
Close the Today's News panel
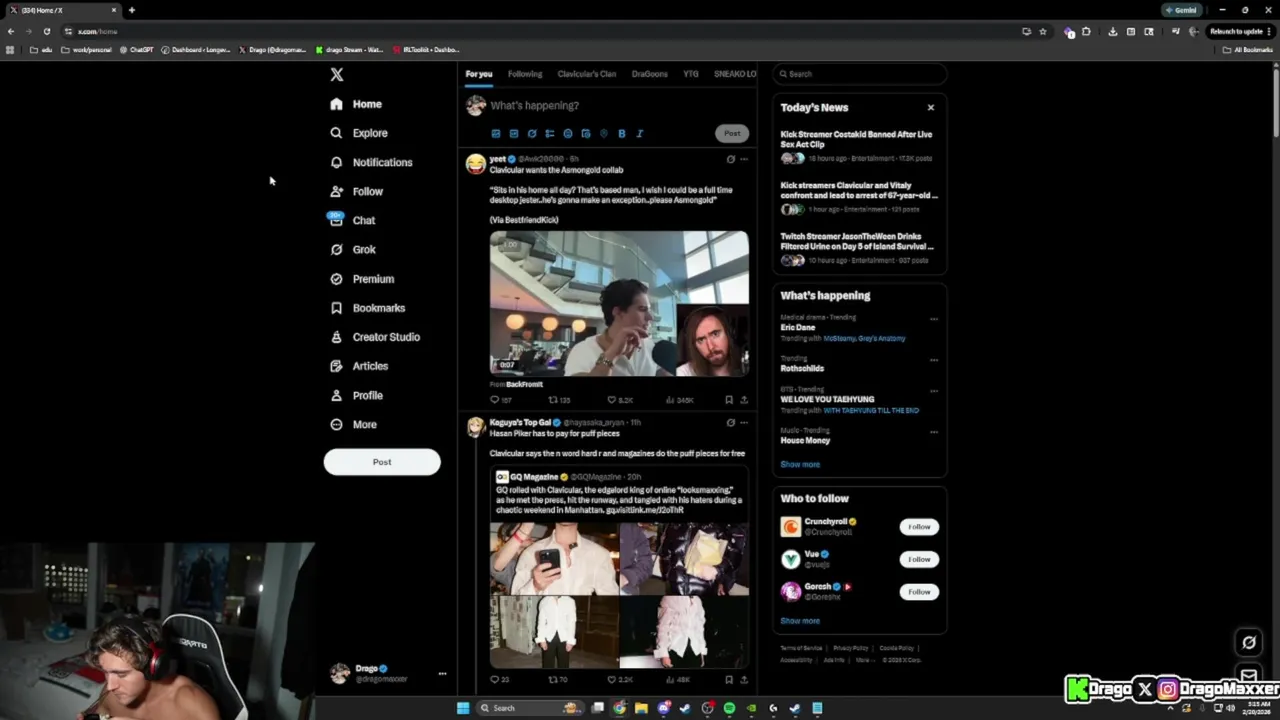[930, 108]
